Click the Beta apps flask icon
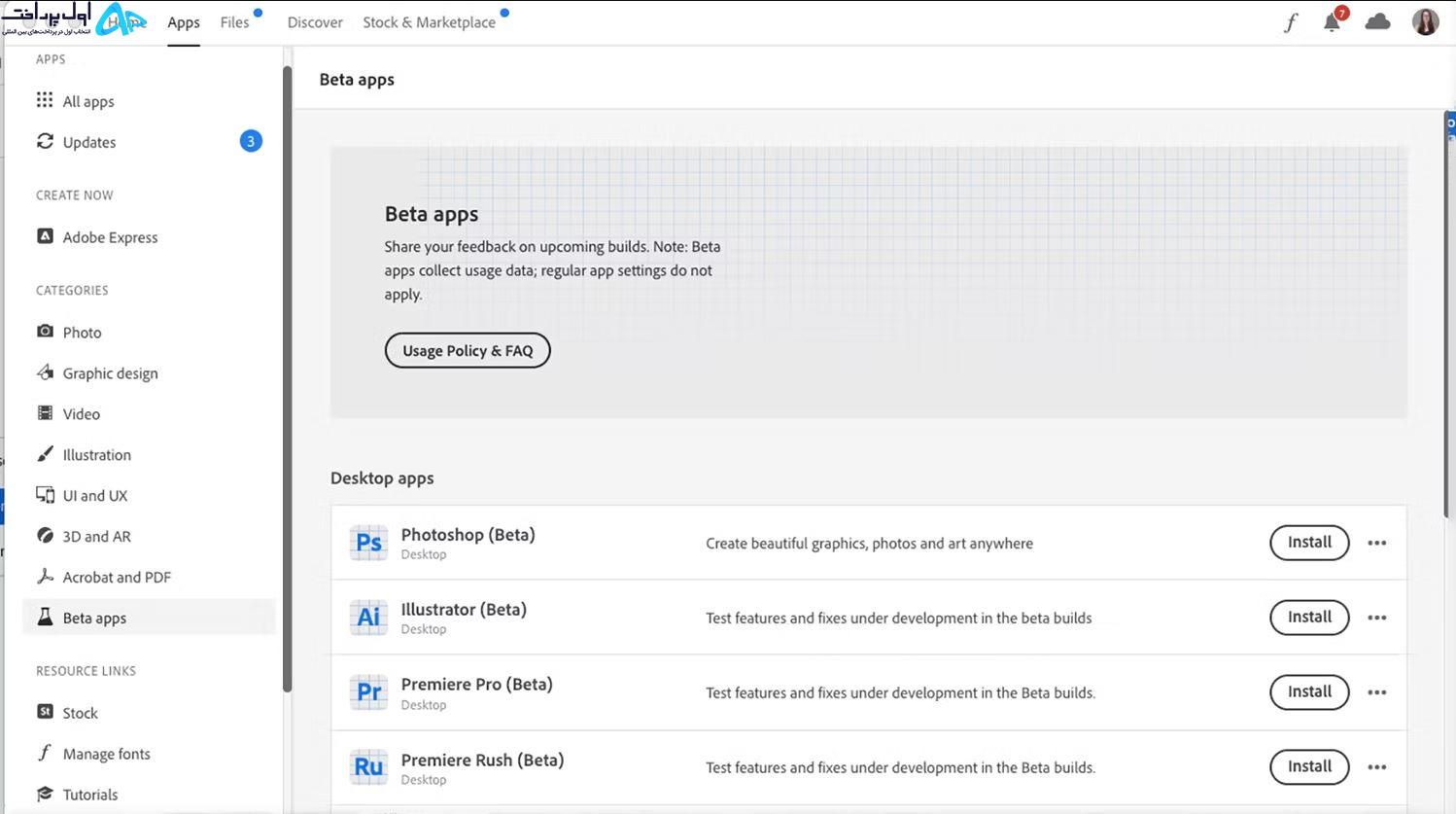The image size is (1456, 814). coord(45,618)
